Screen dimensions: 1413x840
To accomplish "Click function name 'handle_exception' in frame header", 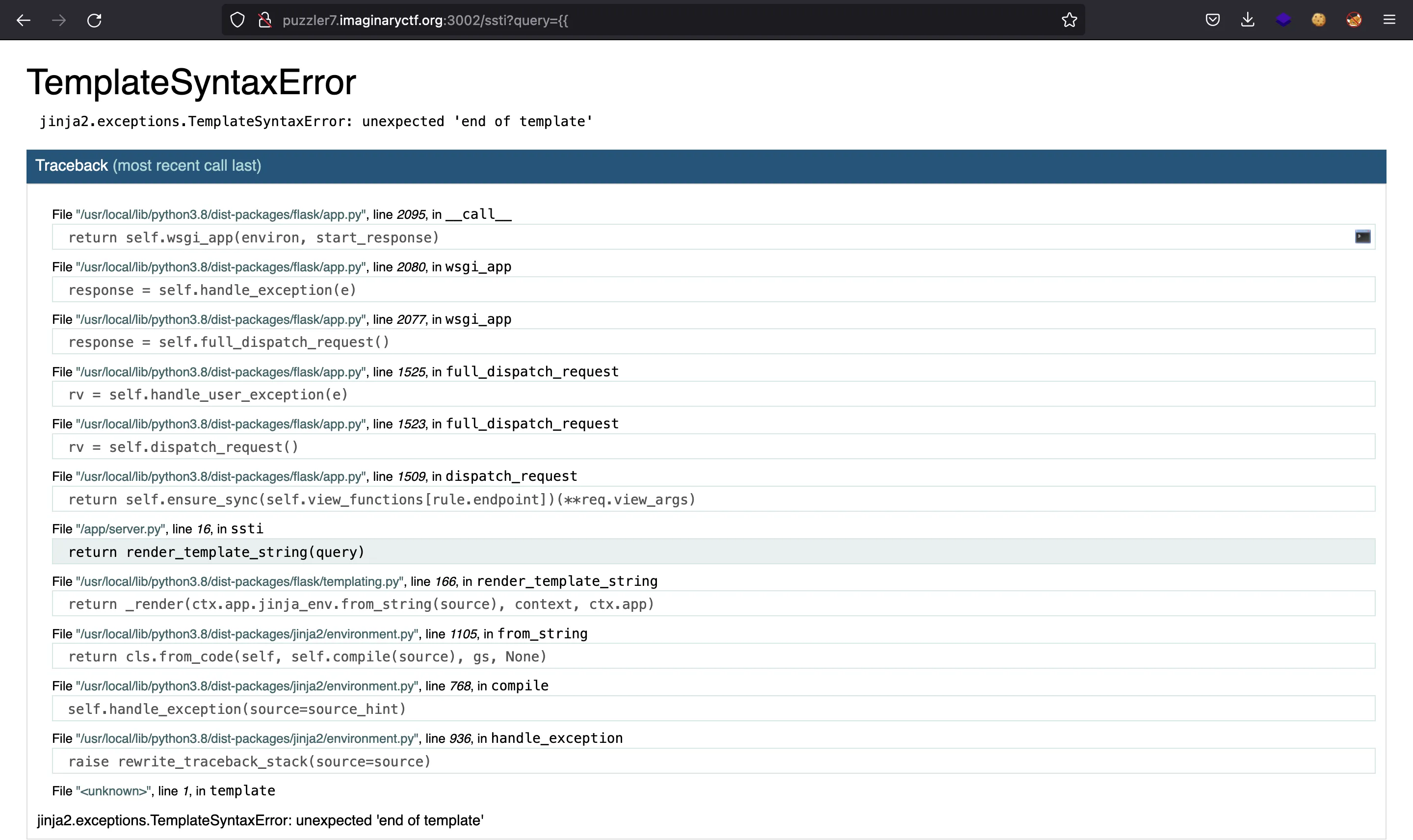I will [x=557, y=738].
